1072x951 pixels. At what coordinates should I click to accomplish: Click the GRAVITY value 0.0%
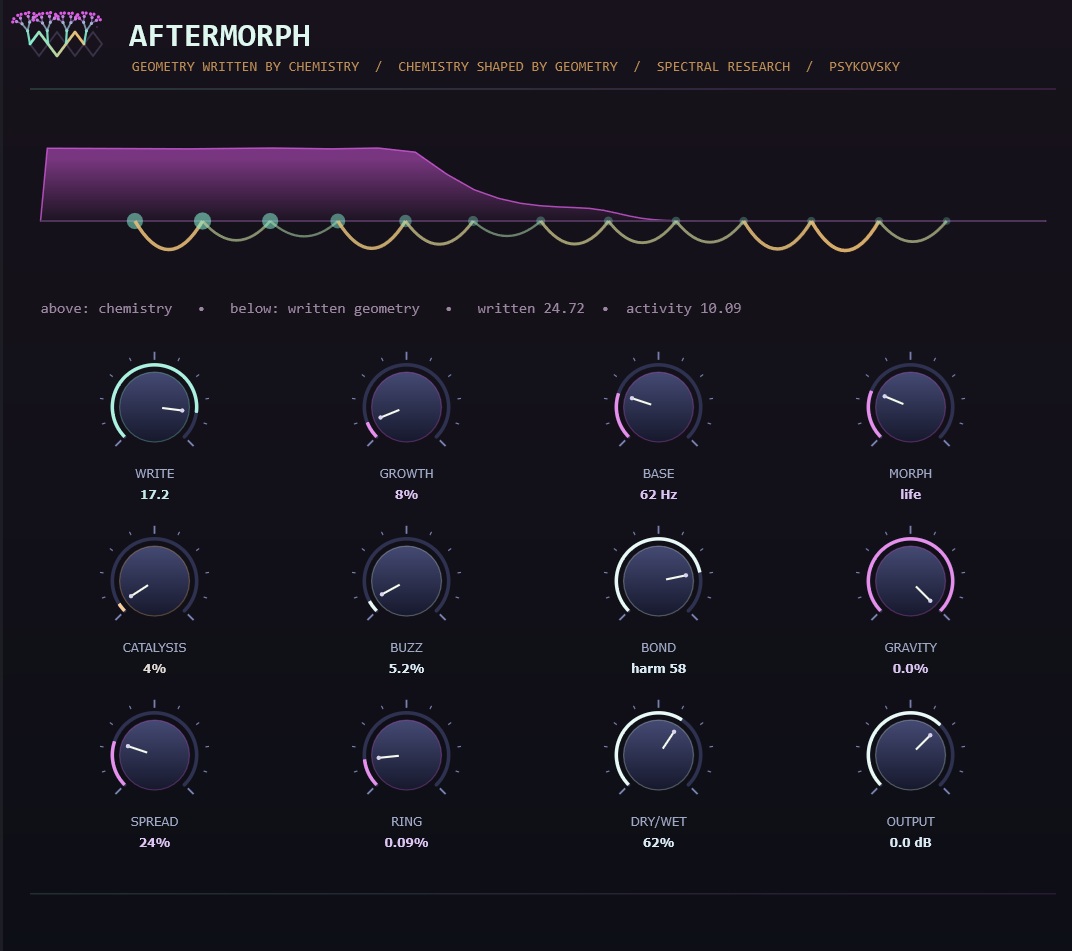[x=910, y=669]
